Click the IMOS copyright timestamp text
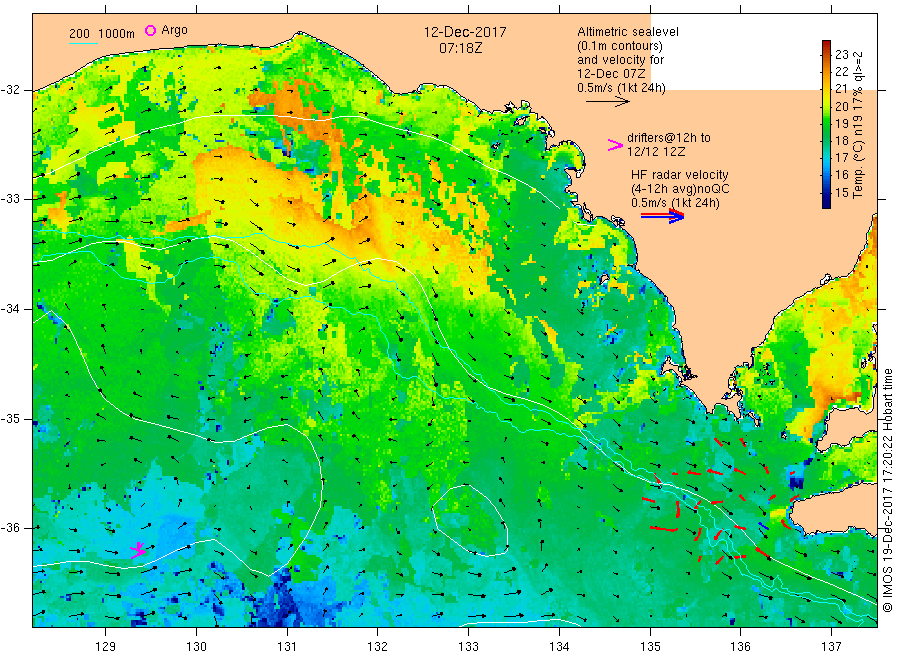The height and width of the screenshot is (660, 900). click(887, 491)
